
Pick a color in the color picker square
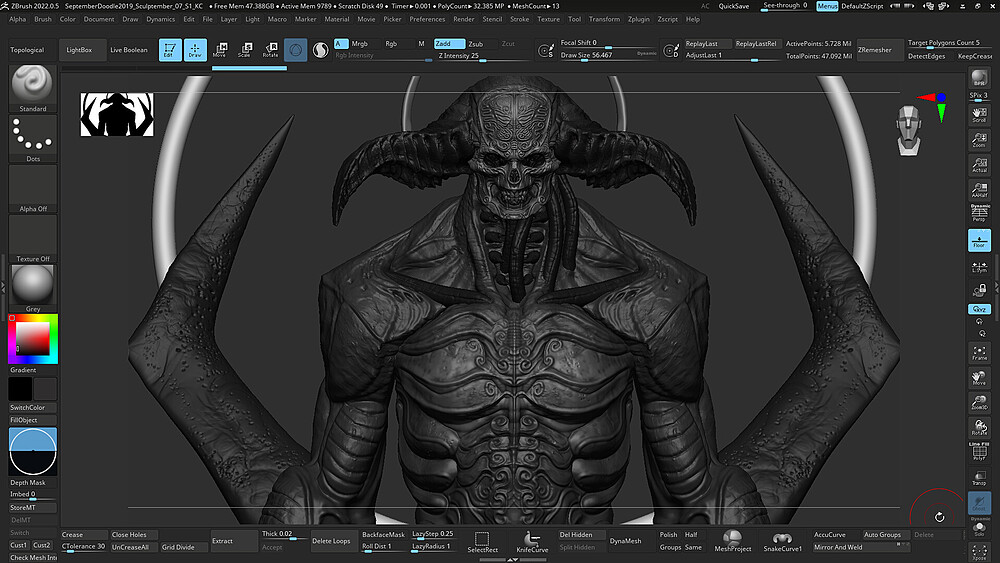point(33,339)
